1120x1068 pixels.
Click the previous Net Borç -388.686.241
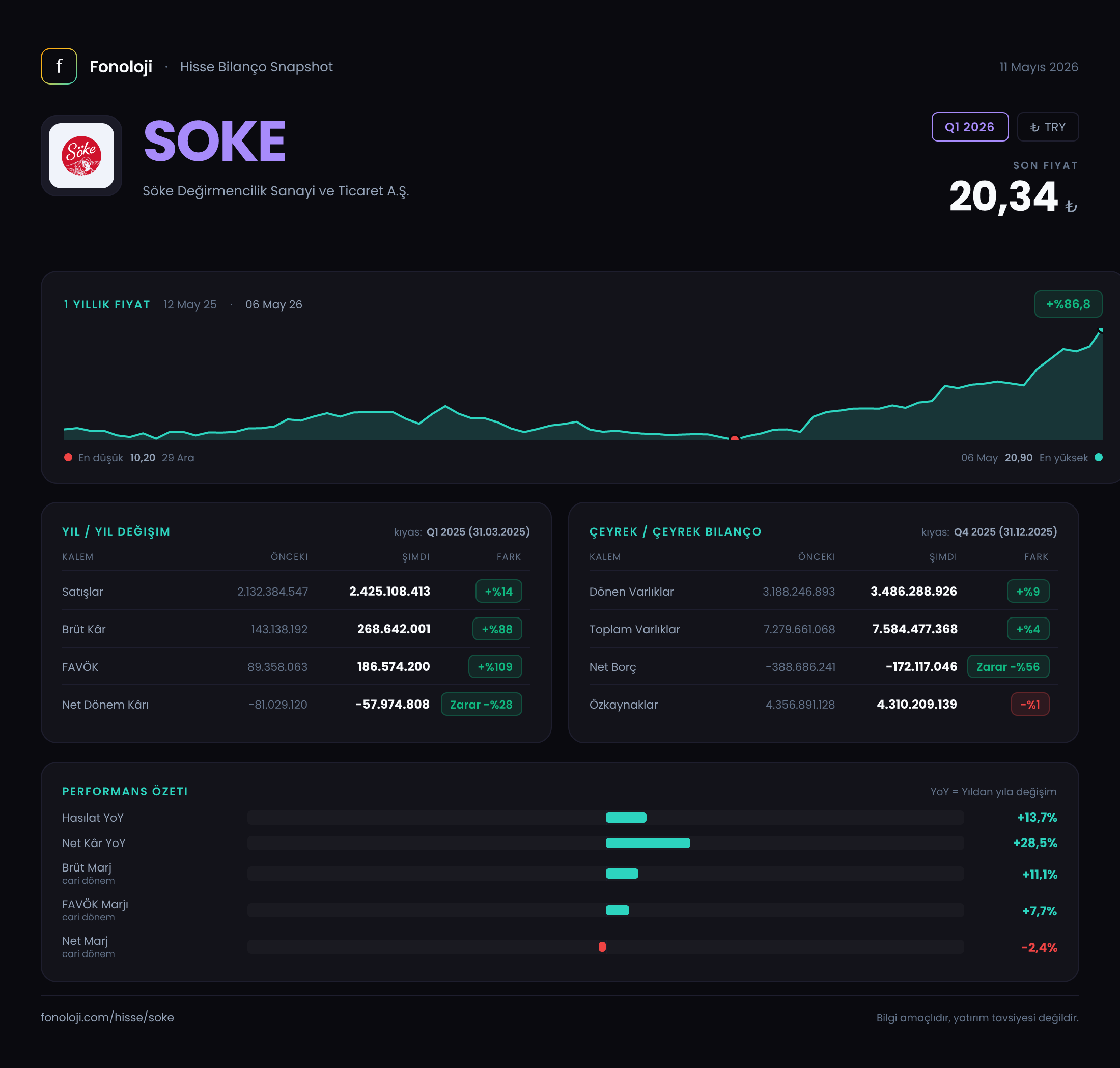800,666
